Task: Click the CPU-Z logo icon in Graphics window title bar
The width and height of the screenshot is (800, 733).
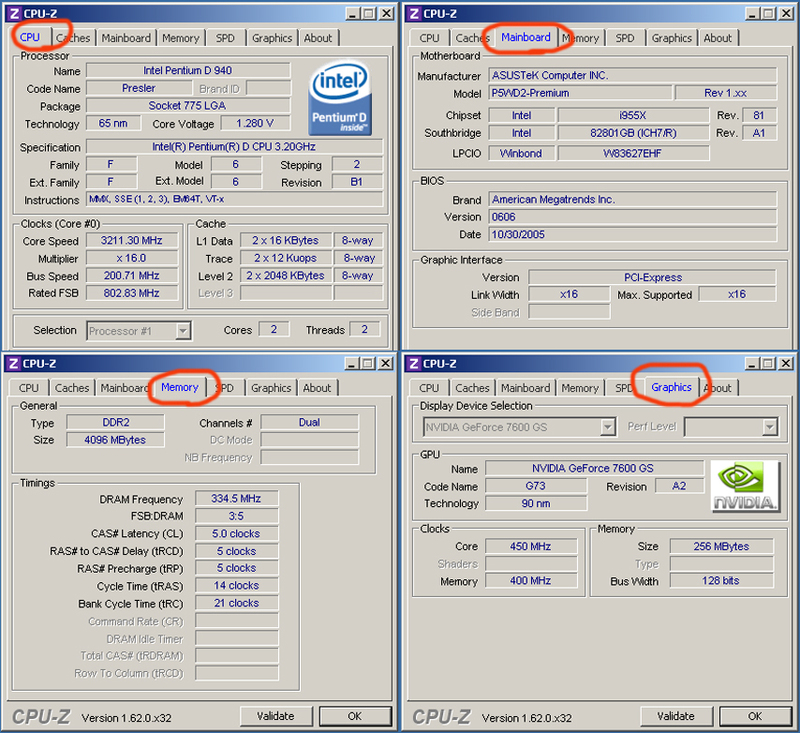Action: pos(414,363)
